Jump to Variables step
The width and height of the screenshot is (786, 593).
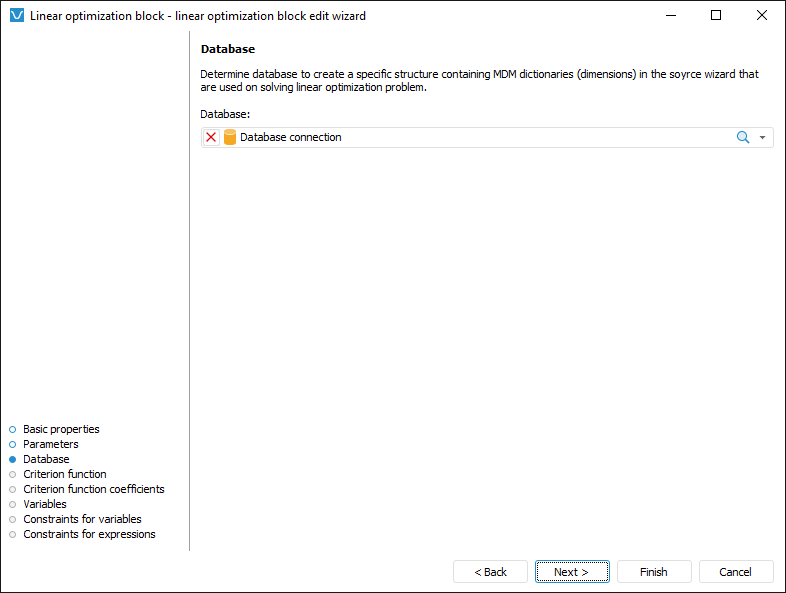(x=45, y=504)
